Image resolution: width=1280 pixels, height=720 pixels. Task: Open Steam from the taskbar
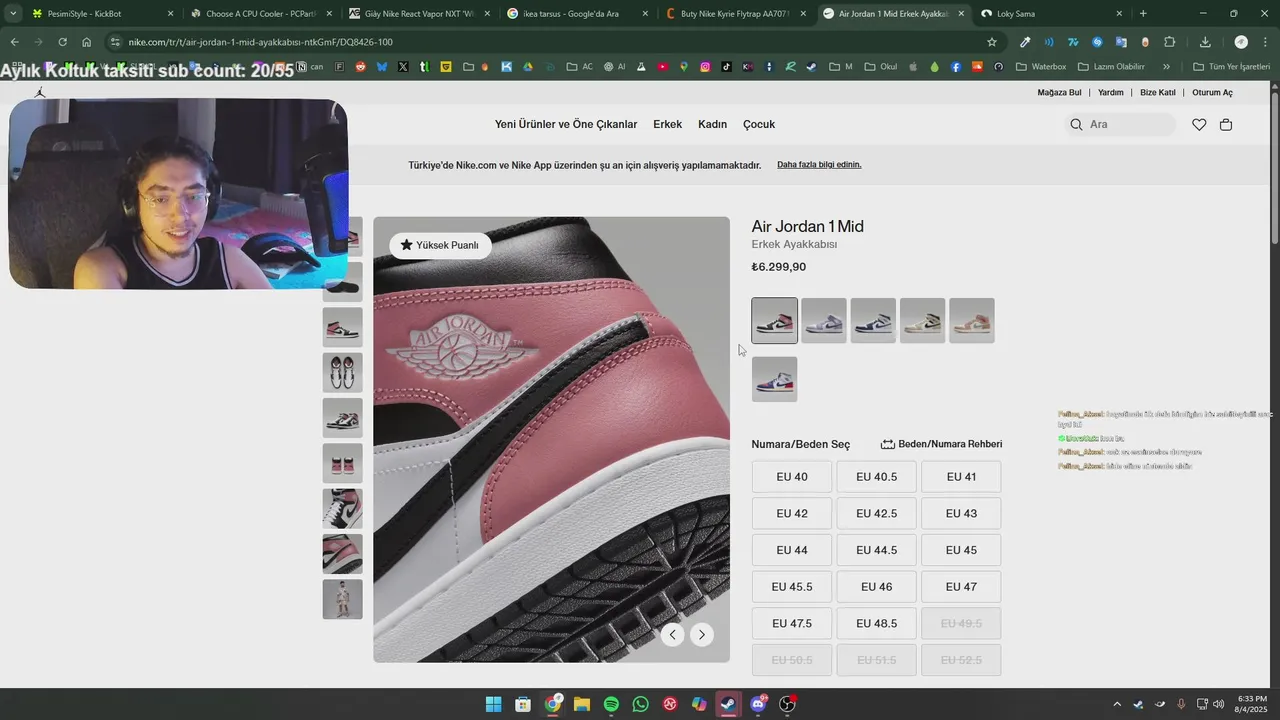coord(728,704)
